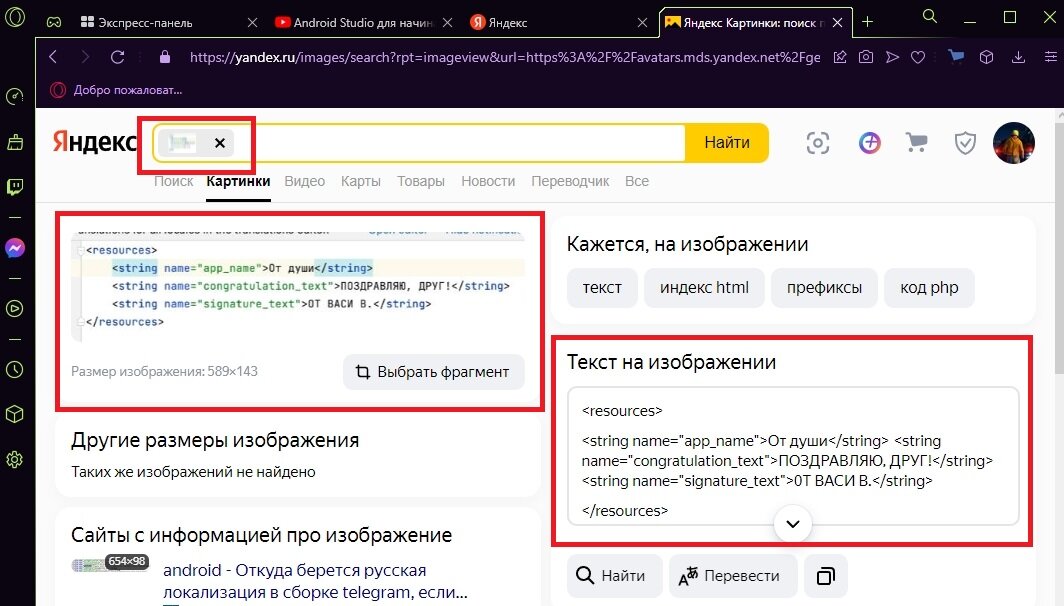Open sidebar Settings gear icon
The width and height of the screenshot is (1064, 606).
(15, 459)
